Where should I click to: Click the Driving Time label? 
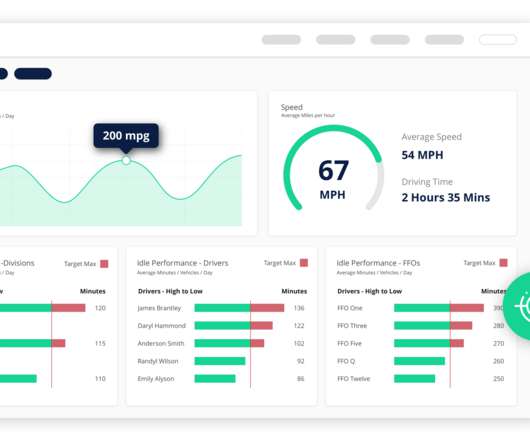(x=427, y=181)
